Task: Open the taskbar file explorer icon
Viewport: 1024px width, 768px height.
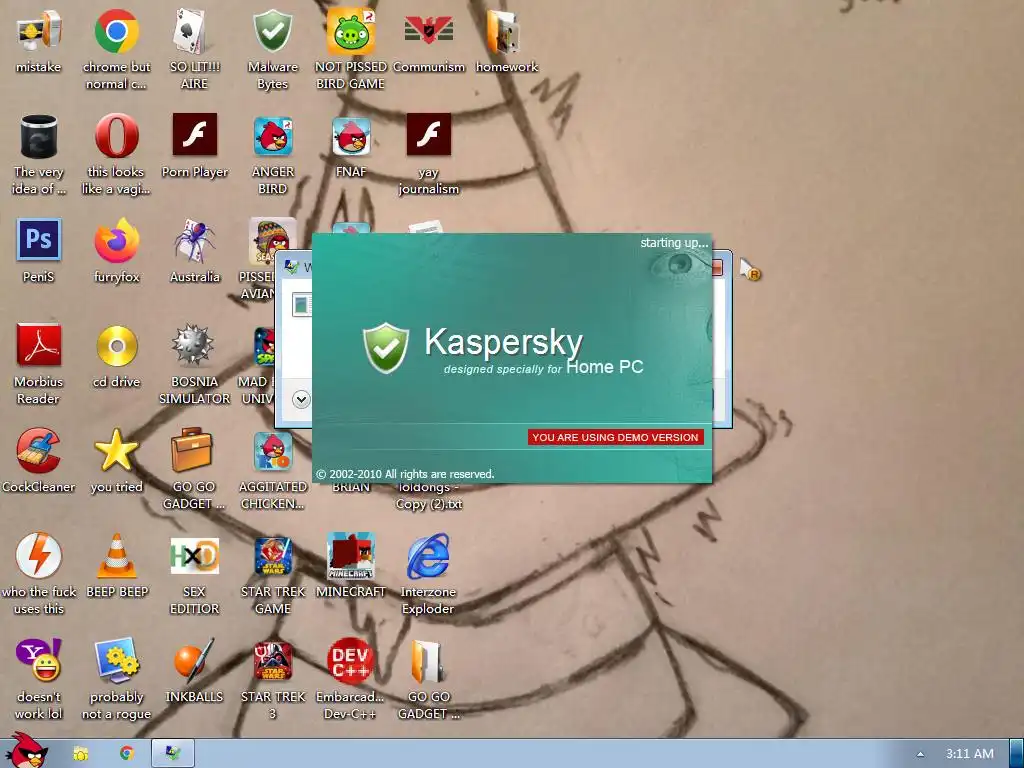Action: [80, 754]
